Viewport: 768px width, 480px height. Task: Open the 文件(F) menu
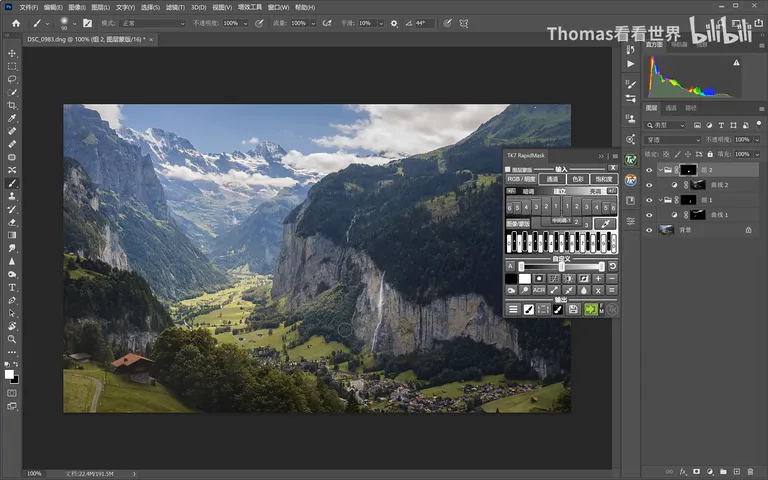[28, 7]
